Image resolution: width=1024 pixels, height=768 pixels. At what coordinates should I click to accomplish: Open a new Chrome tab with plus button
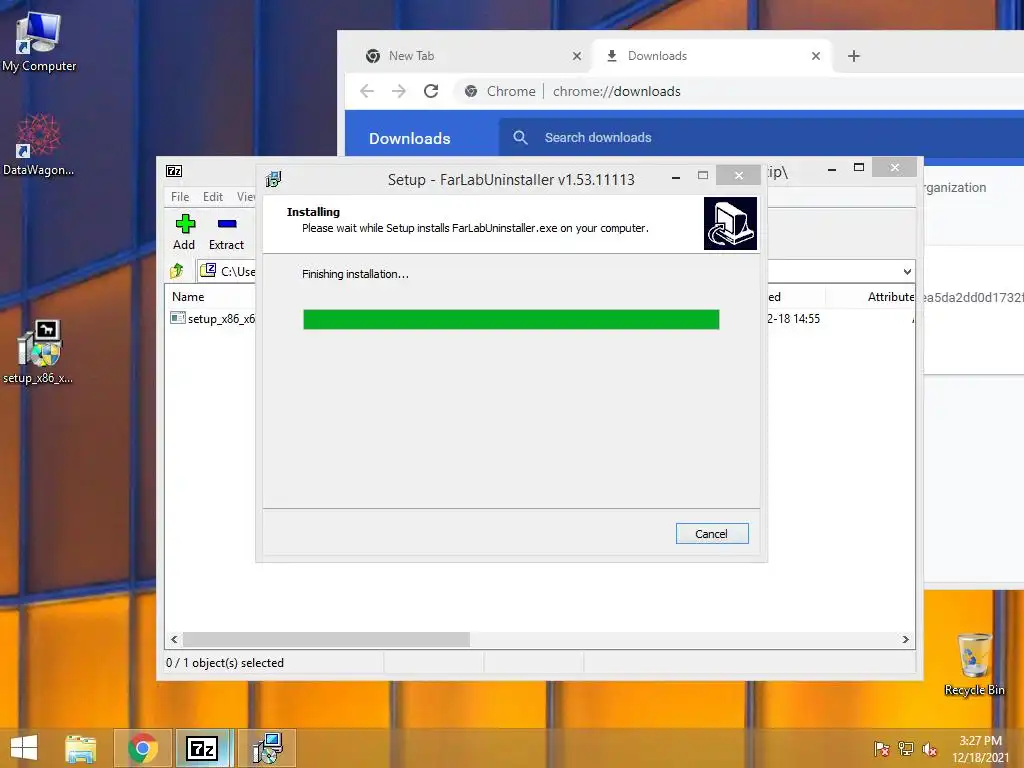(854, 56)
